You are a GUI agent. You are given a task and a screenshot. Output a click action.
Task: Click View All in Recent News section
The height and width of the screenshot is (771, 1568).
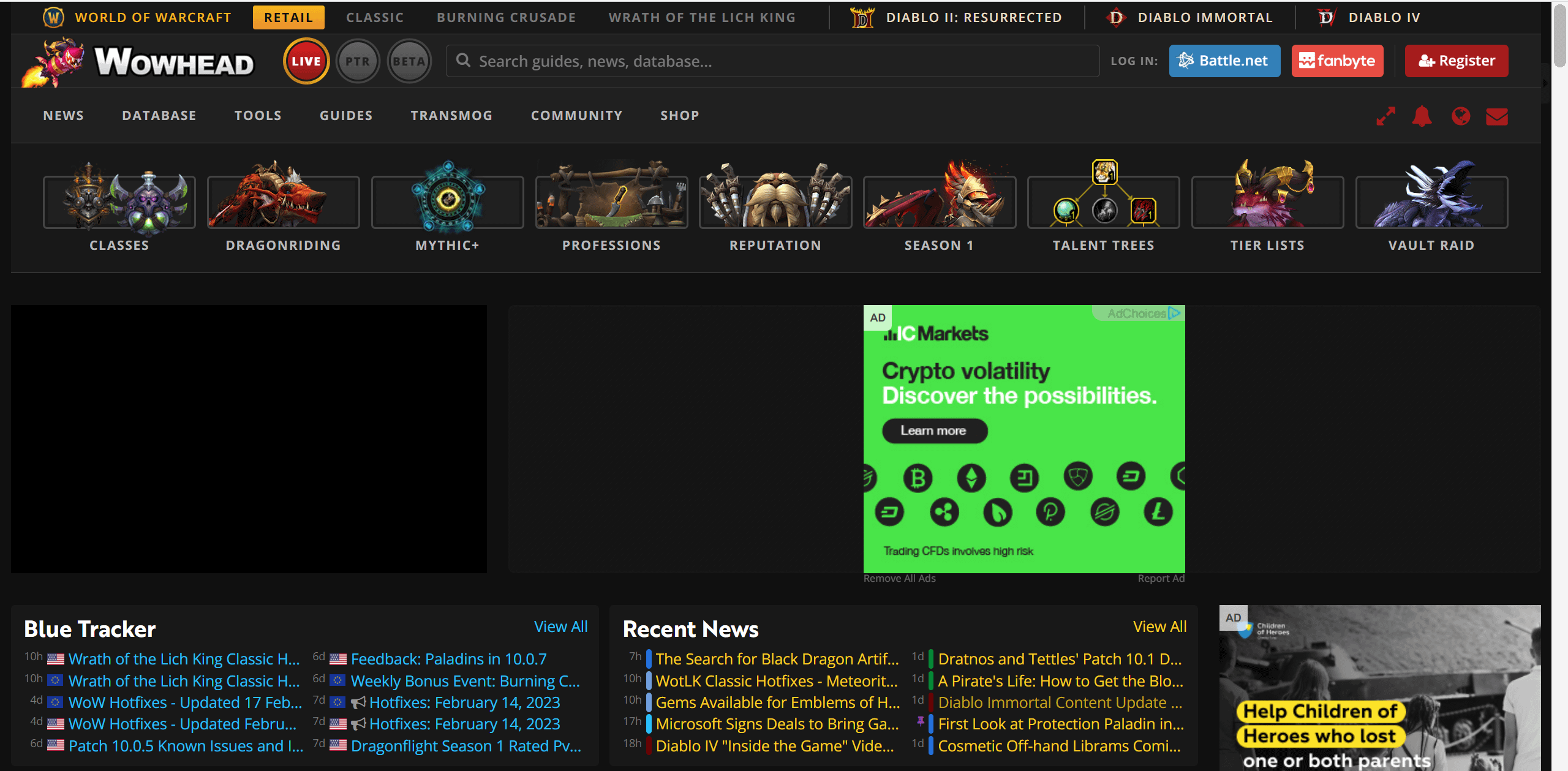[x=1159, y=626]
